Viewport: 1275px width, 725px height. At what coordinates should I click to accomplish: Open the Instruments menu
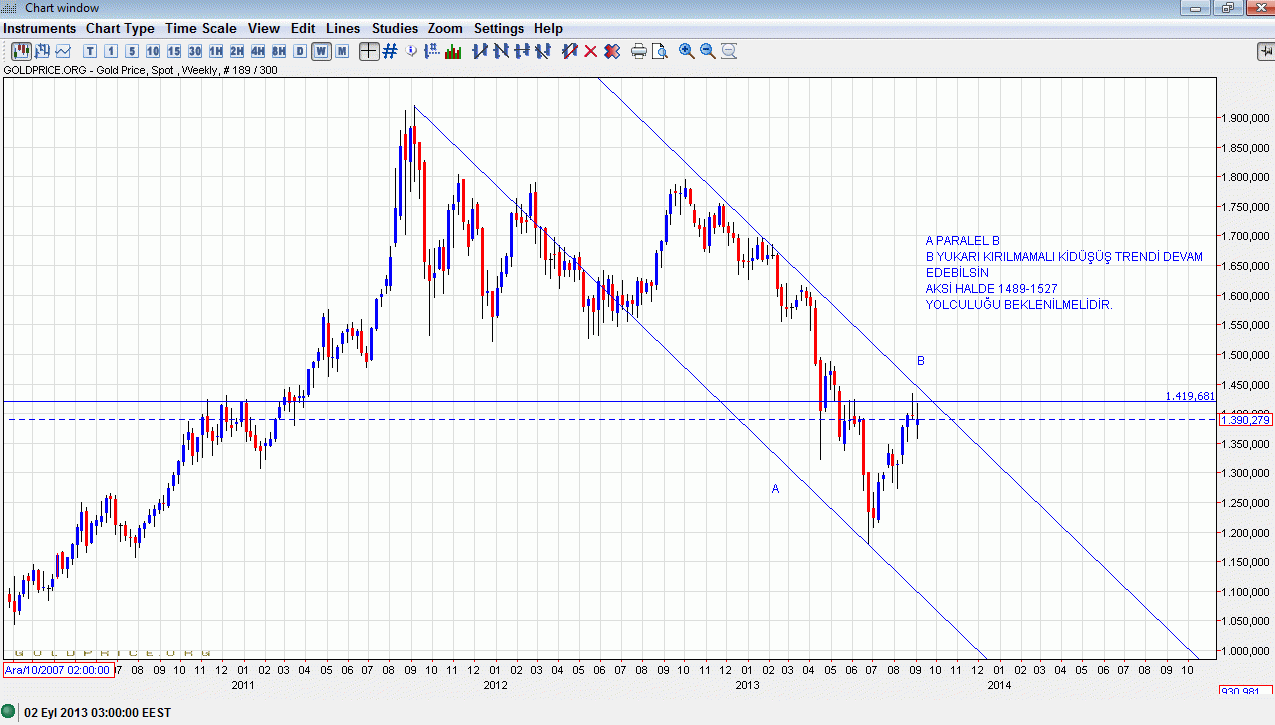(x=40, y=28)
